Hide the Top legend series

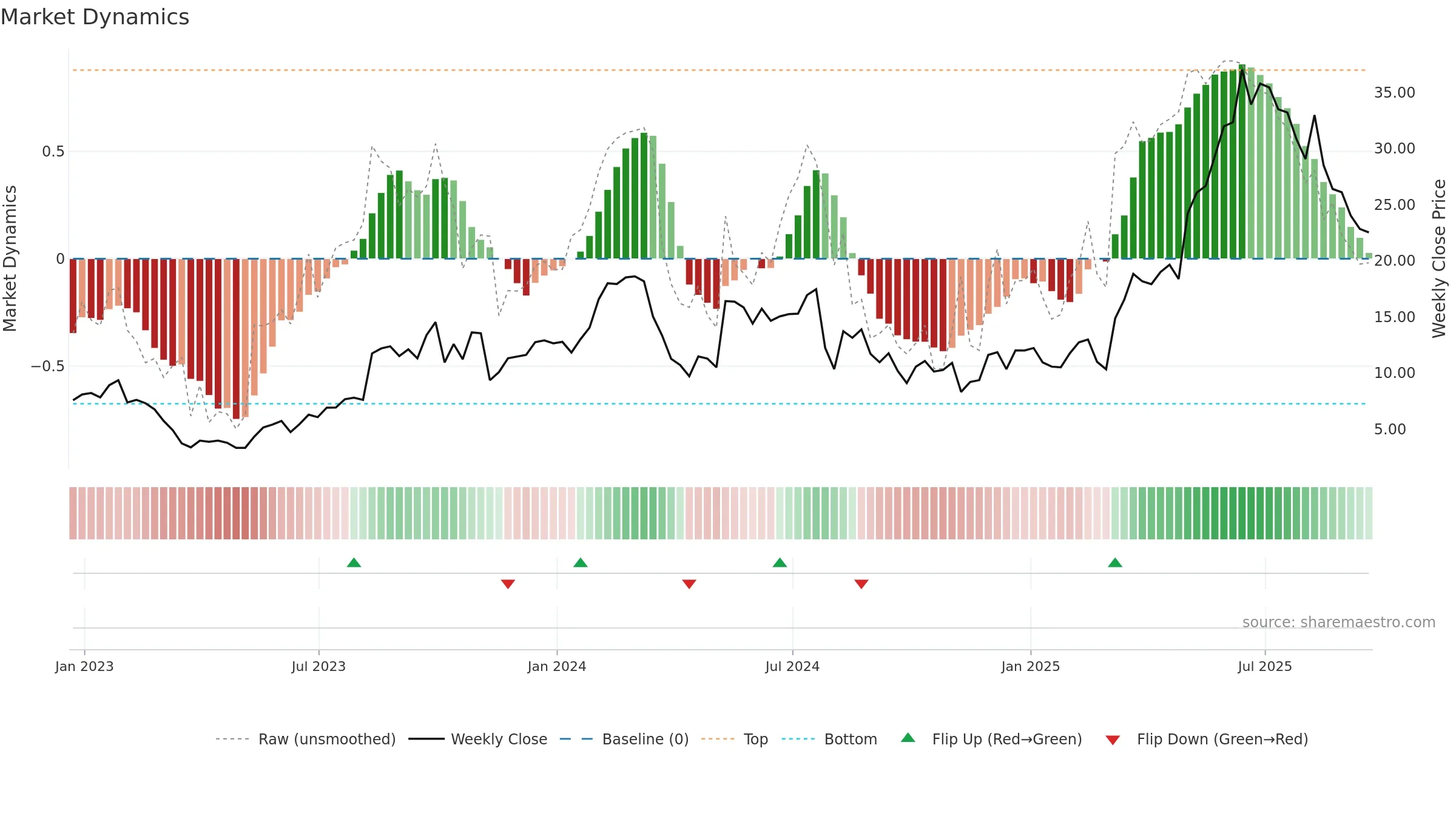(x=734, y=739)
